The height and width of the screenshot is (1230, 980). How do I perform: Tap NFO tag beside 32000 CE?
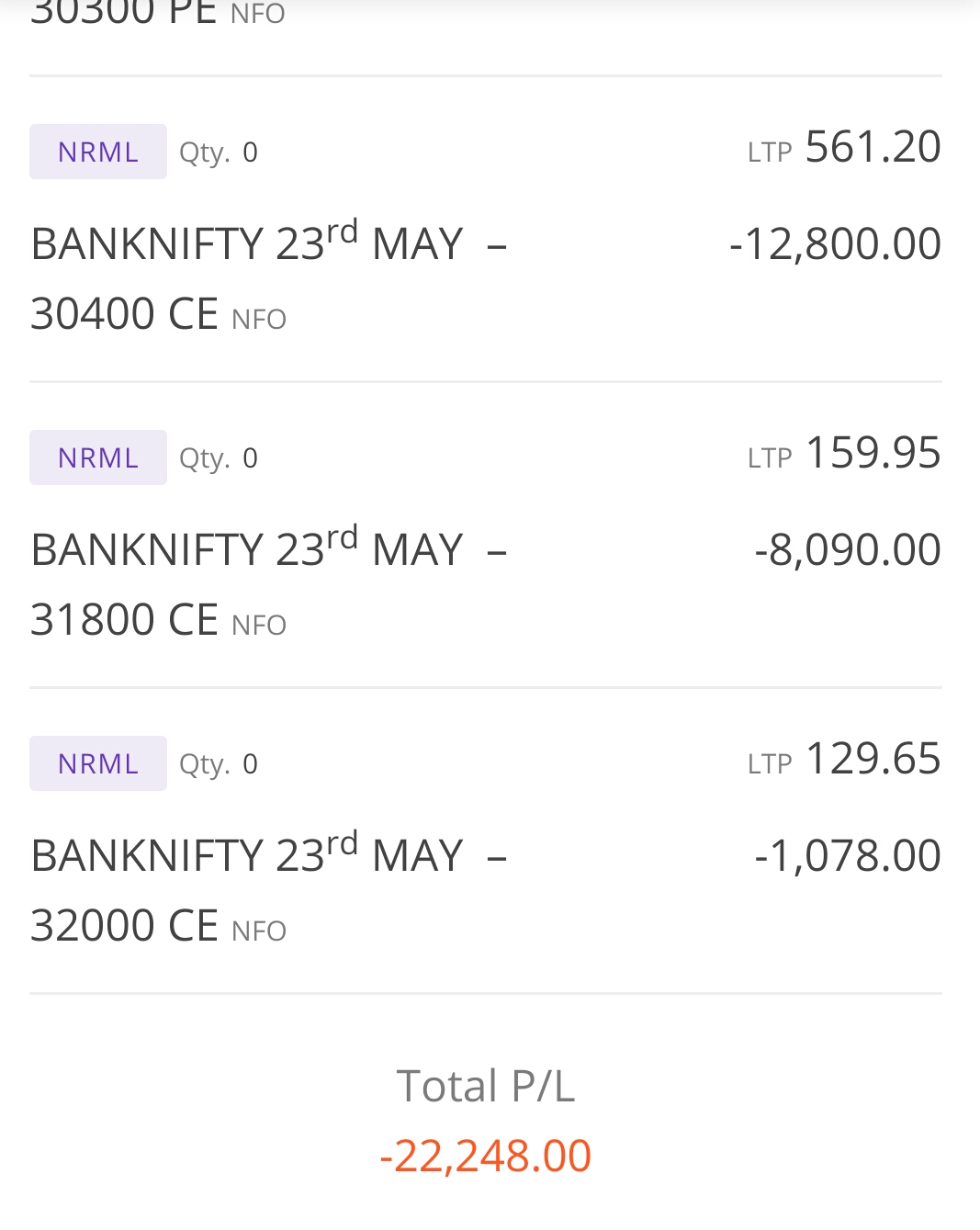(x=259, y=931)
